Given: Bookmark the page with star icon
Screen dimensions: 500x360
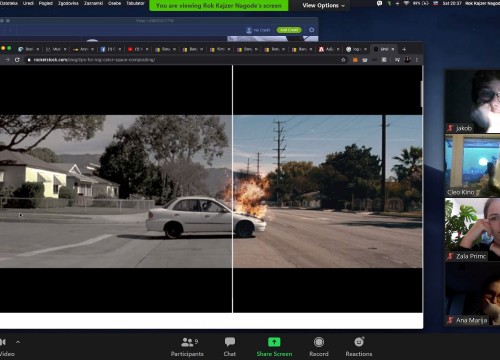Looking at the screenshot, I should tap(343, 60).
